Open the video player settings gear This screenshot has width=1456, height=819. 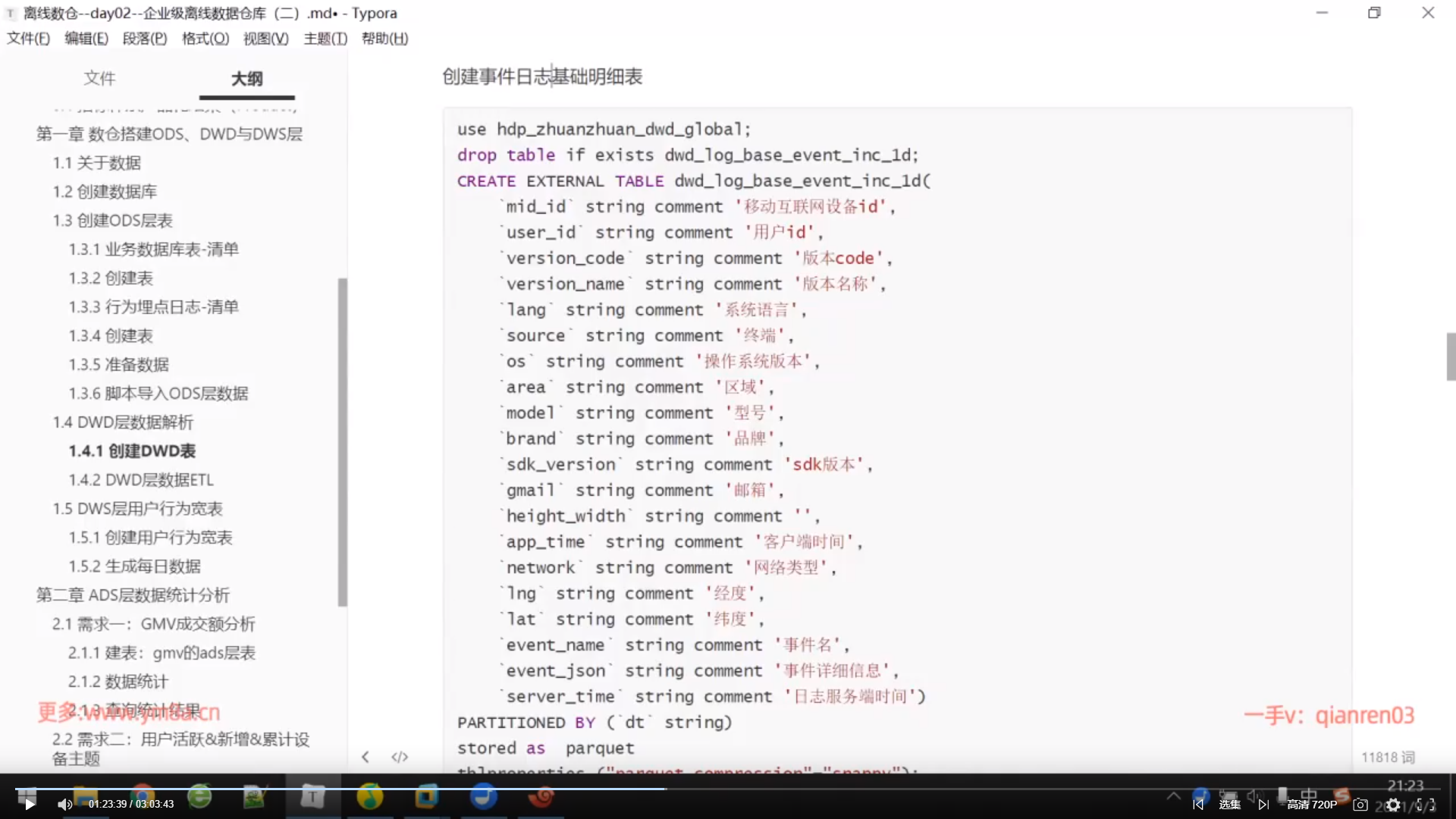[1393, 805]
